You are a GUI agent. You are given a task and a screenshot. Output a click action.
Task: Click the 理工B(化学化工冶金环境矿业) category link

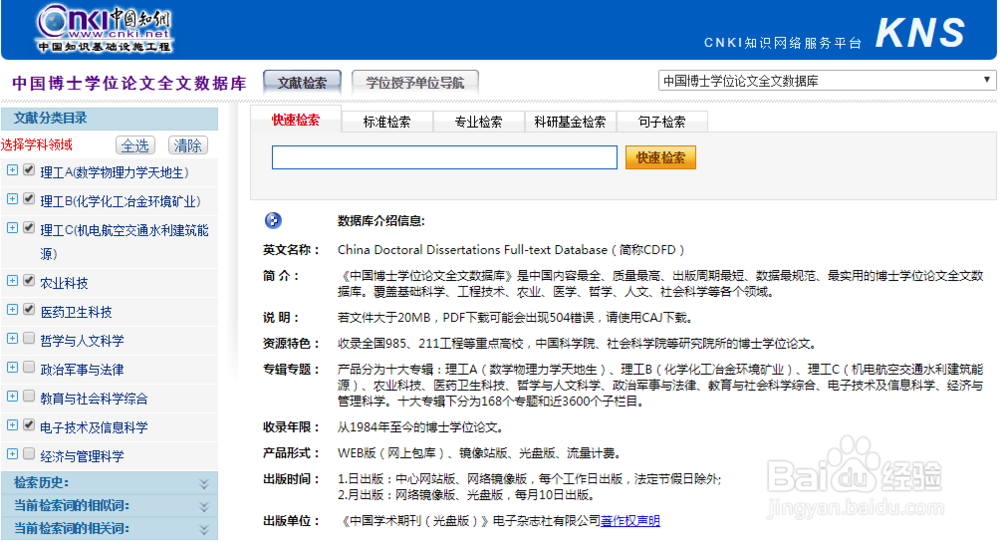click(121, 201)
